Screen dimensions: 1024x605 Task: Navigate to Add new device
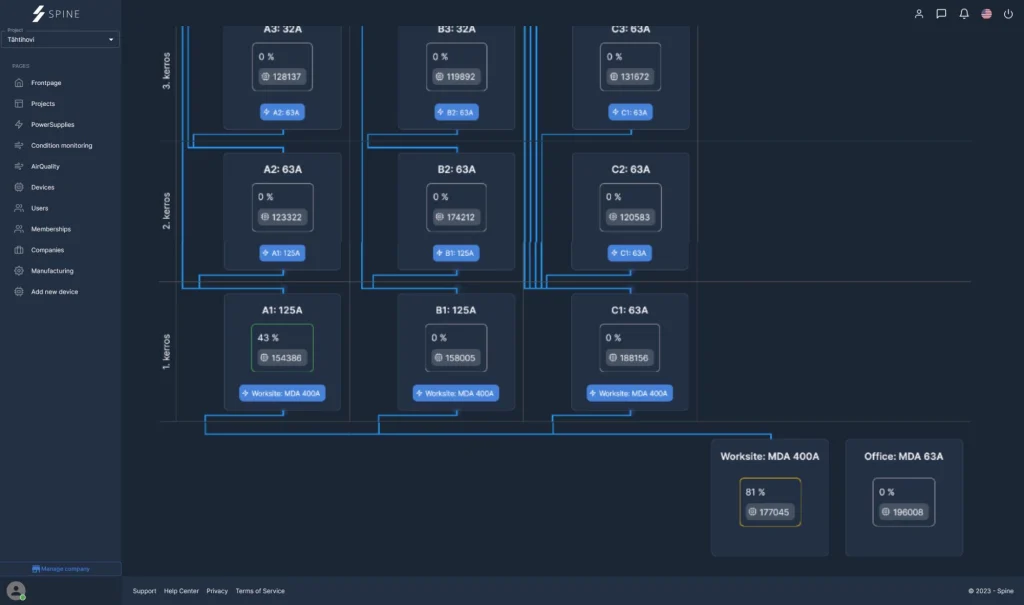click(54, 292)
